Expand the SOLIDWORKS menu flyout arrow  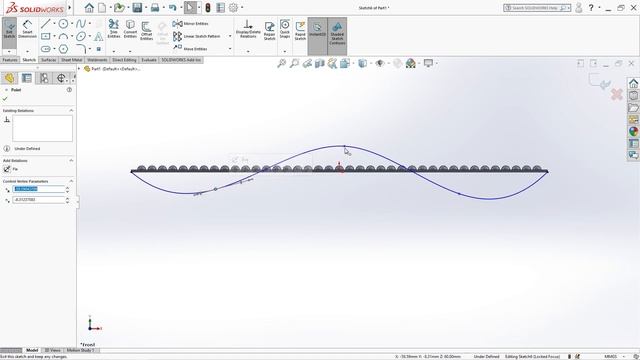click(70, 7)
